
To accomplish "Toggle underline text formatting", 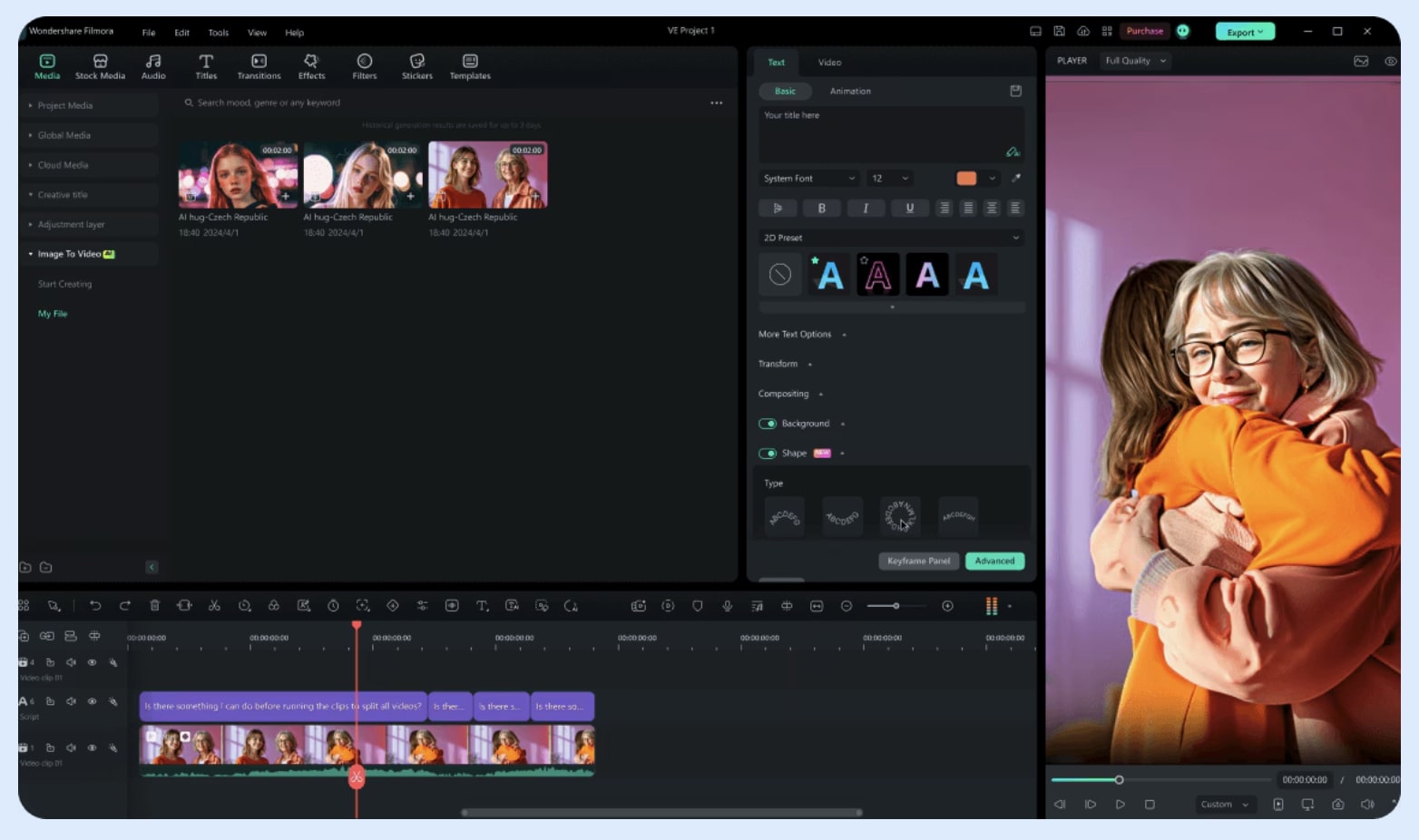I will pos(910,208).
